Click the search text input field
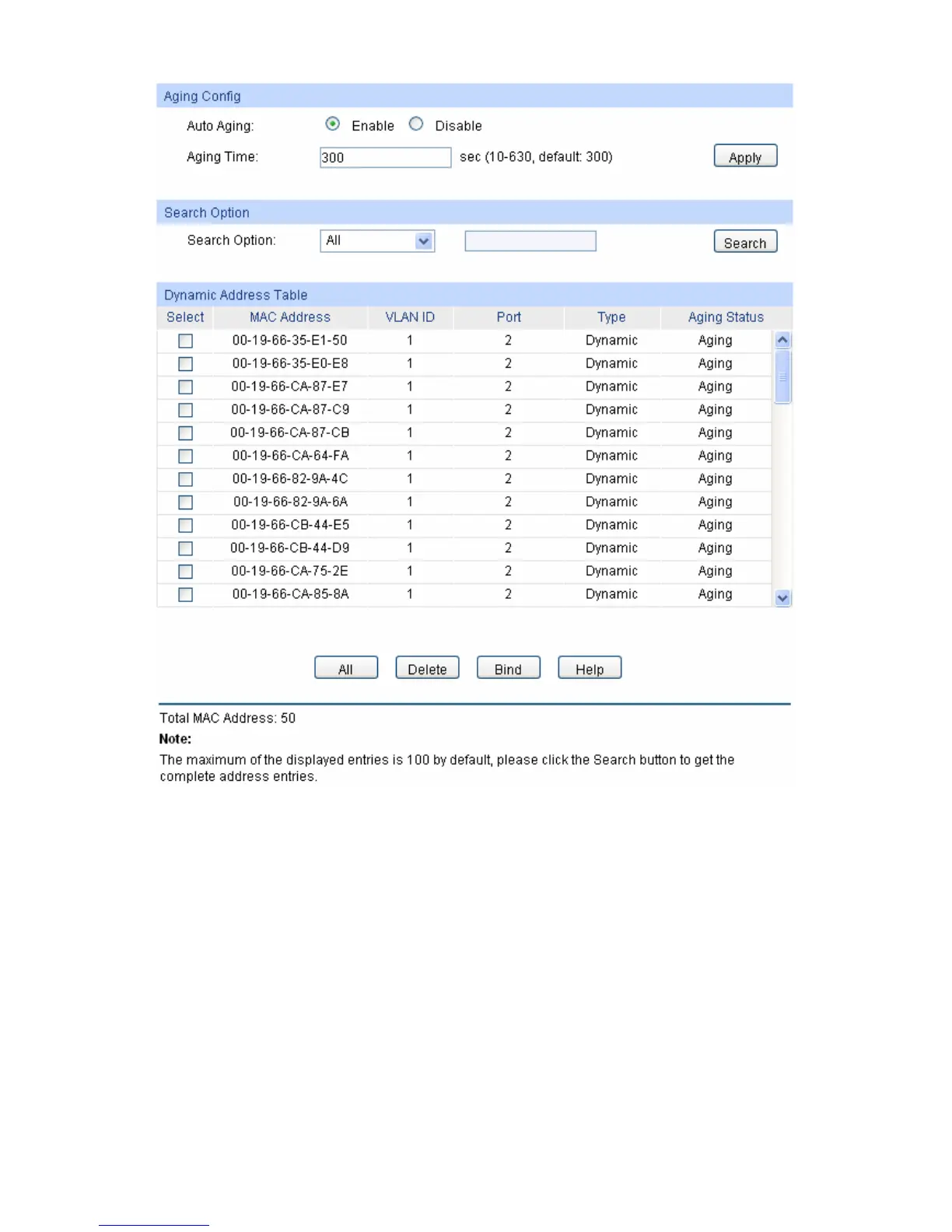 pyautogui.click(x=530, y=241)
